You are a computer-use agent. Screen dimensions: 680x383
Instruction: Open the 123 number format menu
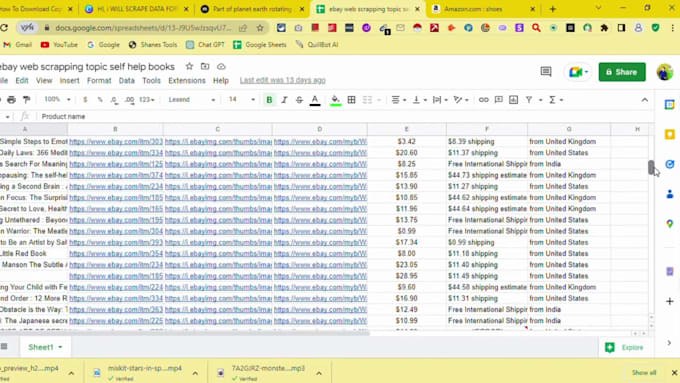(147, 100)
